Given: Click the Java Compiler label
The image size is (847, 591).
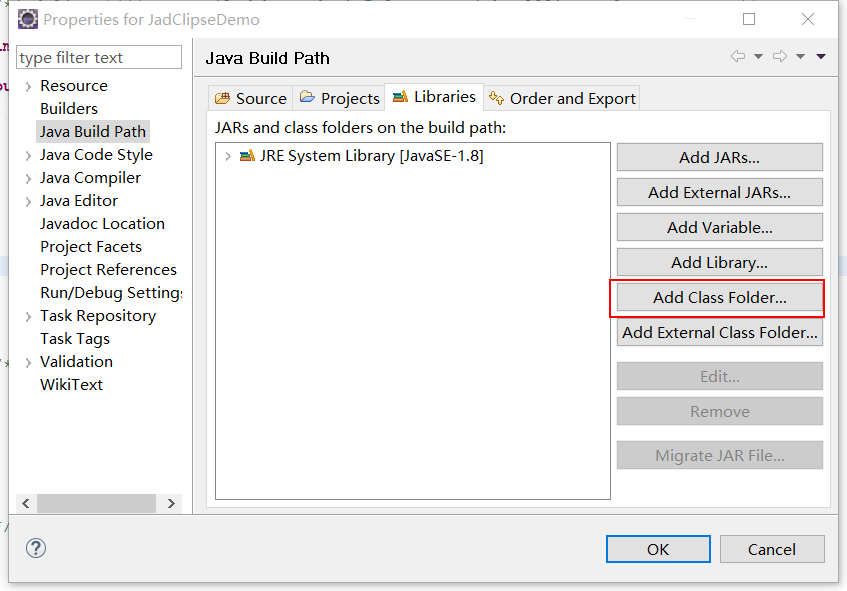Looking at the screenshot, I should tap(90, 178).
